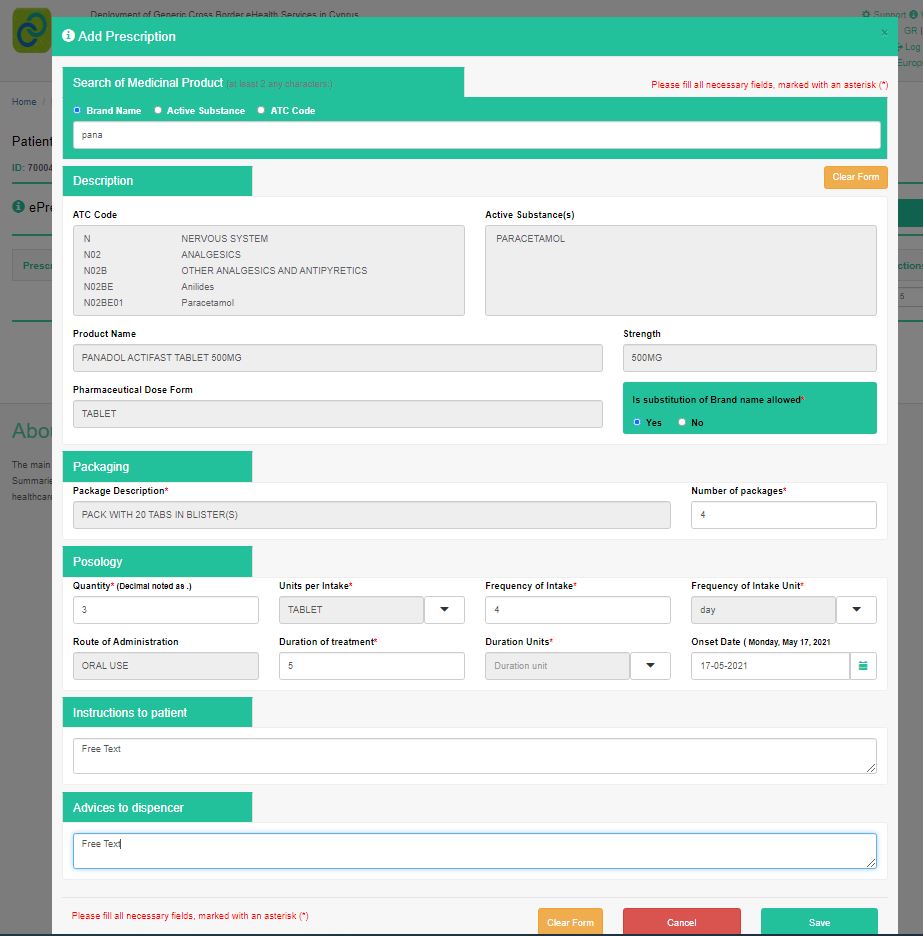923x936 pixels.
Task: Select Yes for brand substitution allowed
Action: (637, 422)
